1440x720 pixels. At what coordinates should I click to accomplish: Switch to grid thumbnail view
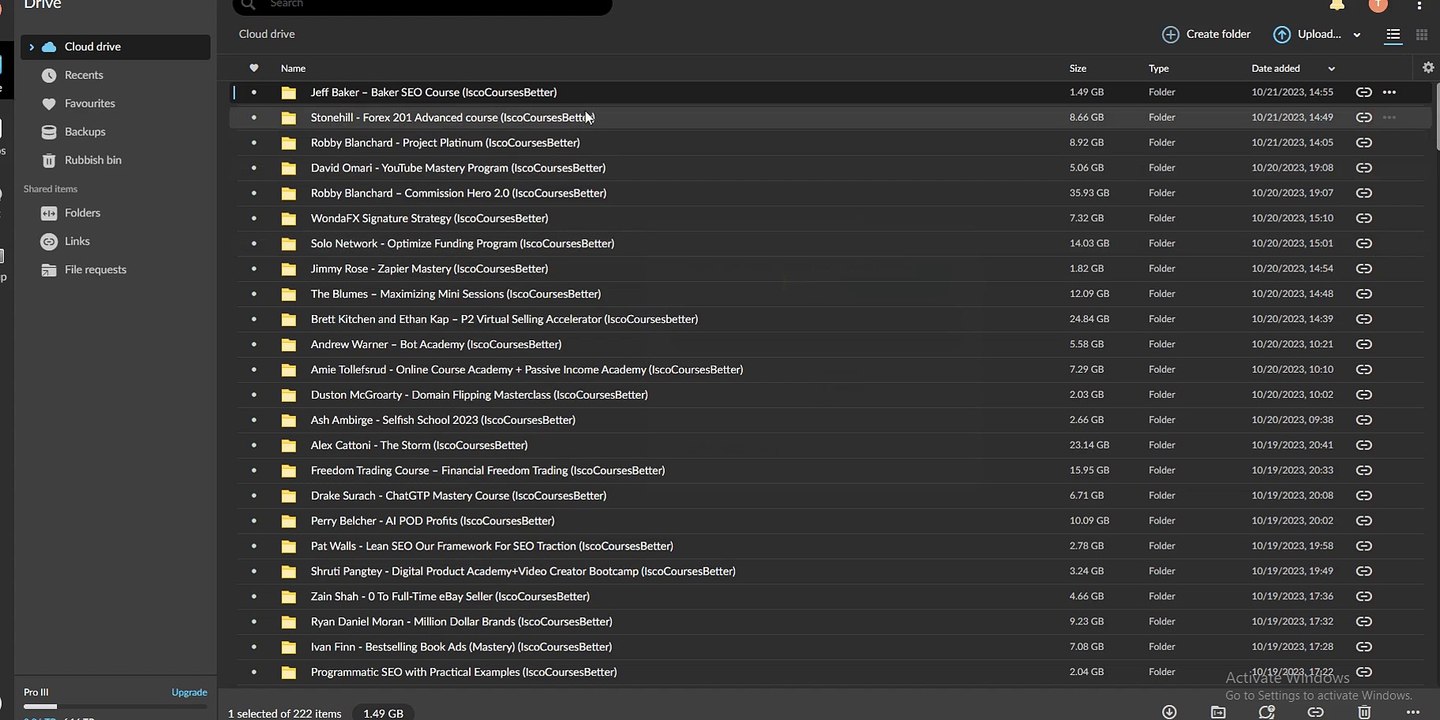(1422, 35)
